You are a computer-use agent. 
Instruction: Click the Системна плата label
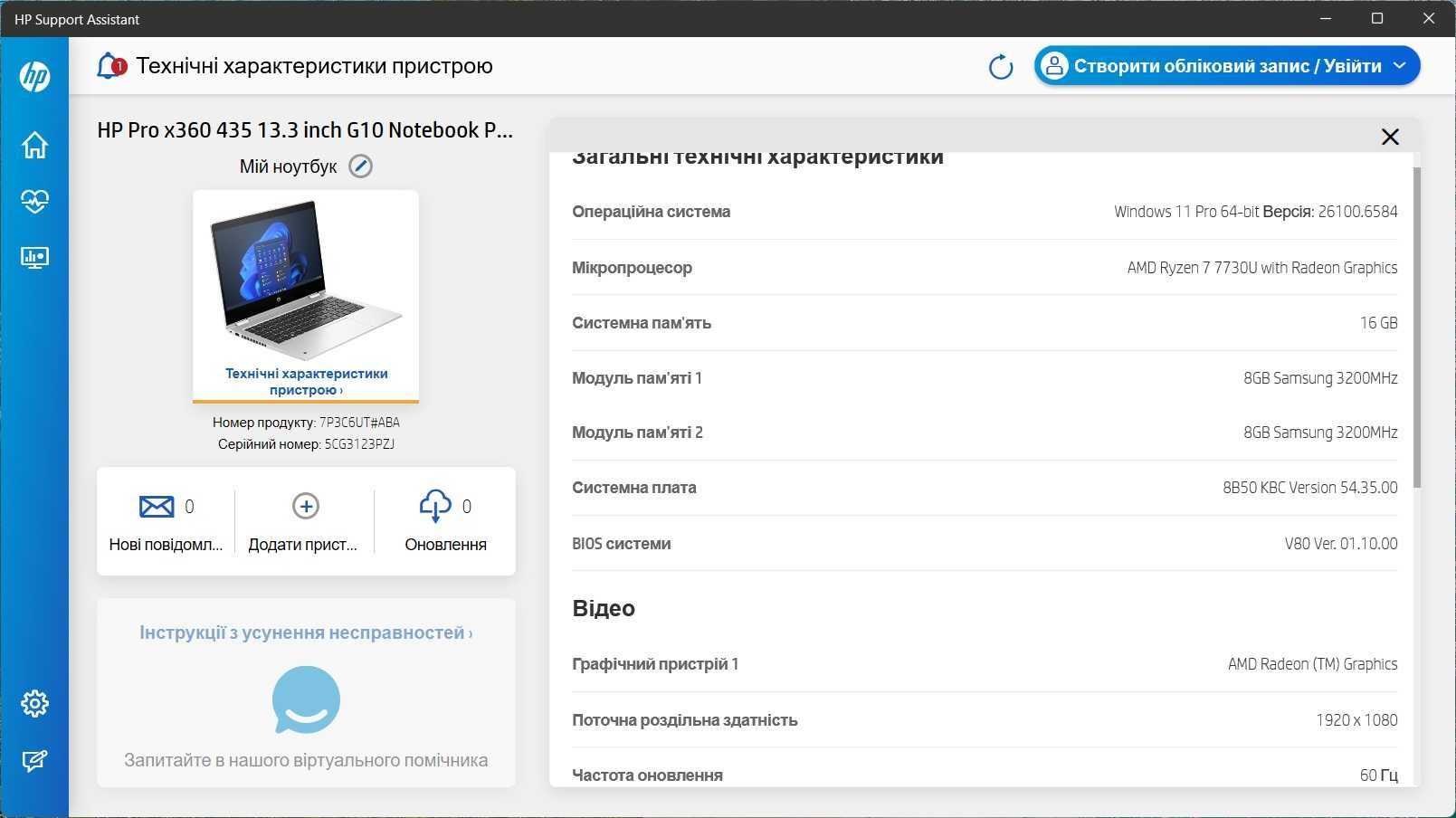click(x=634, y=488)
